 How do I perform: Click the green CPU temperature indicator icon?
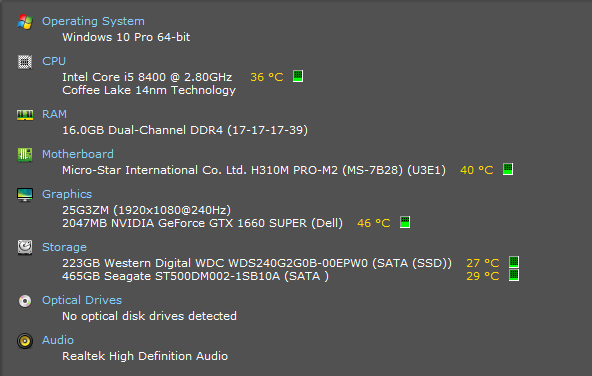298,76
